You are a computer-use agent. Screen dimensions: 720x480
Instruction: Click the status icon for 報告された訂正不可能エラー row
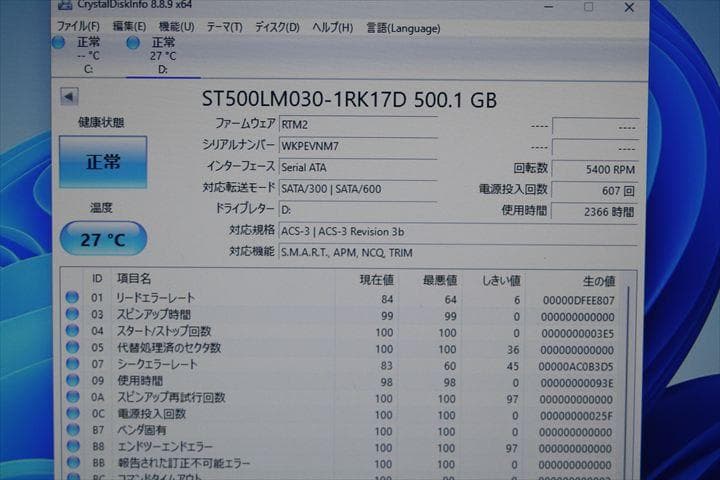click(73, 463)
